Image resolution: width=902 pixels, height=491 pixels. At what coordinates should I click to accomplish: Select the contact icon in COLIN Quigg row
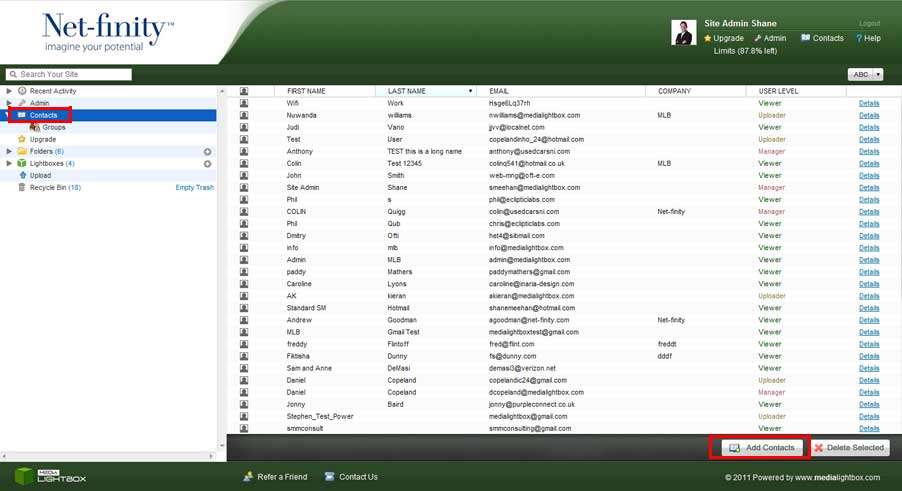coord(243,211)
